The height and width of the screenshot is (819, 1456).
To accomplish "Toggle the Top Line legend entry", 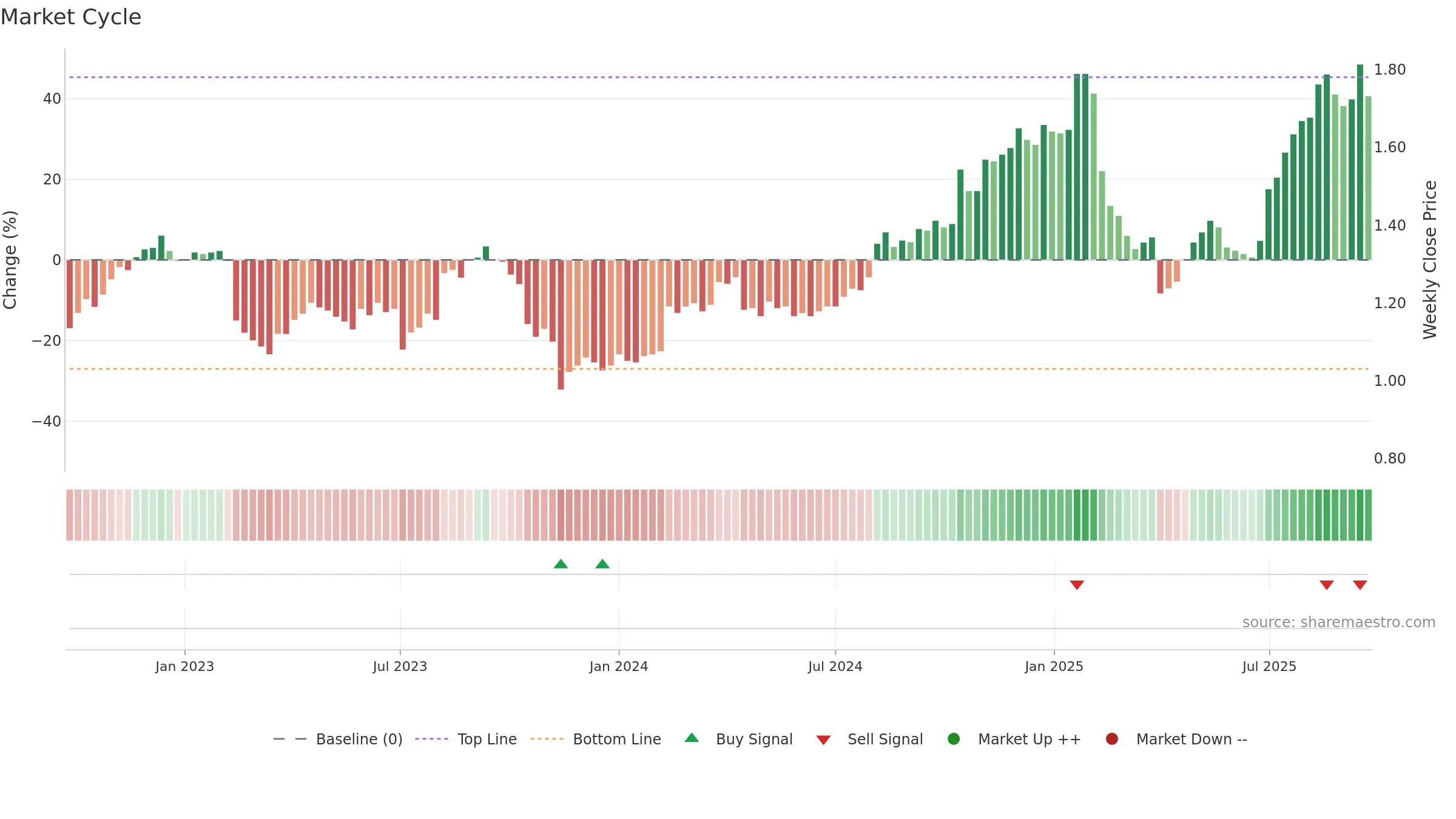I will pos(466,739).
